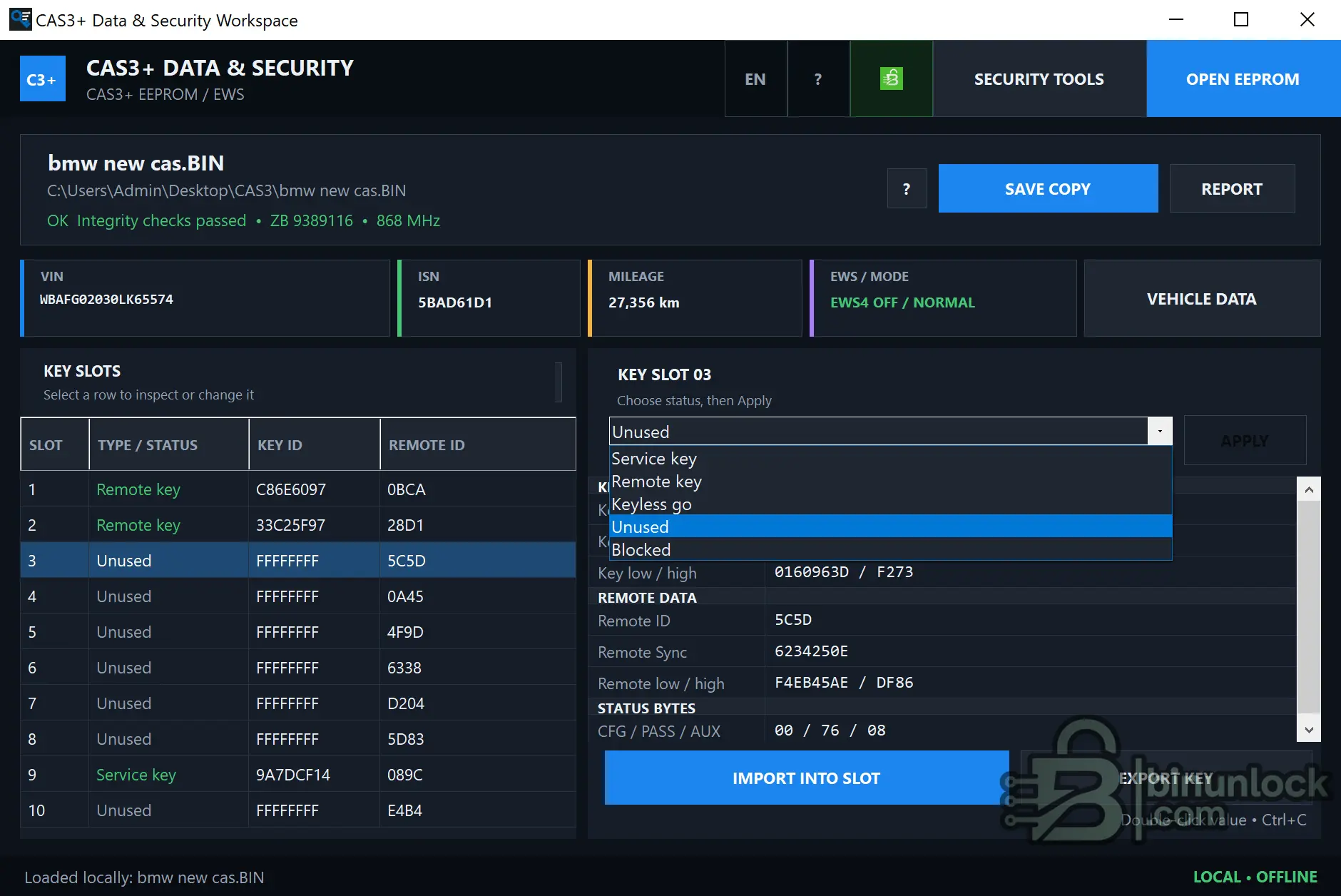Maximize the CAS3+ workspace window
This screenshot has width=1341, height=896.
pos(1241,19)
